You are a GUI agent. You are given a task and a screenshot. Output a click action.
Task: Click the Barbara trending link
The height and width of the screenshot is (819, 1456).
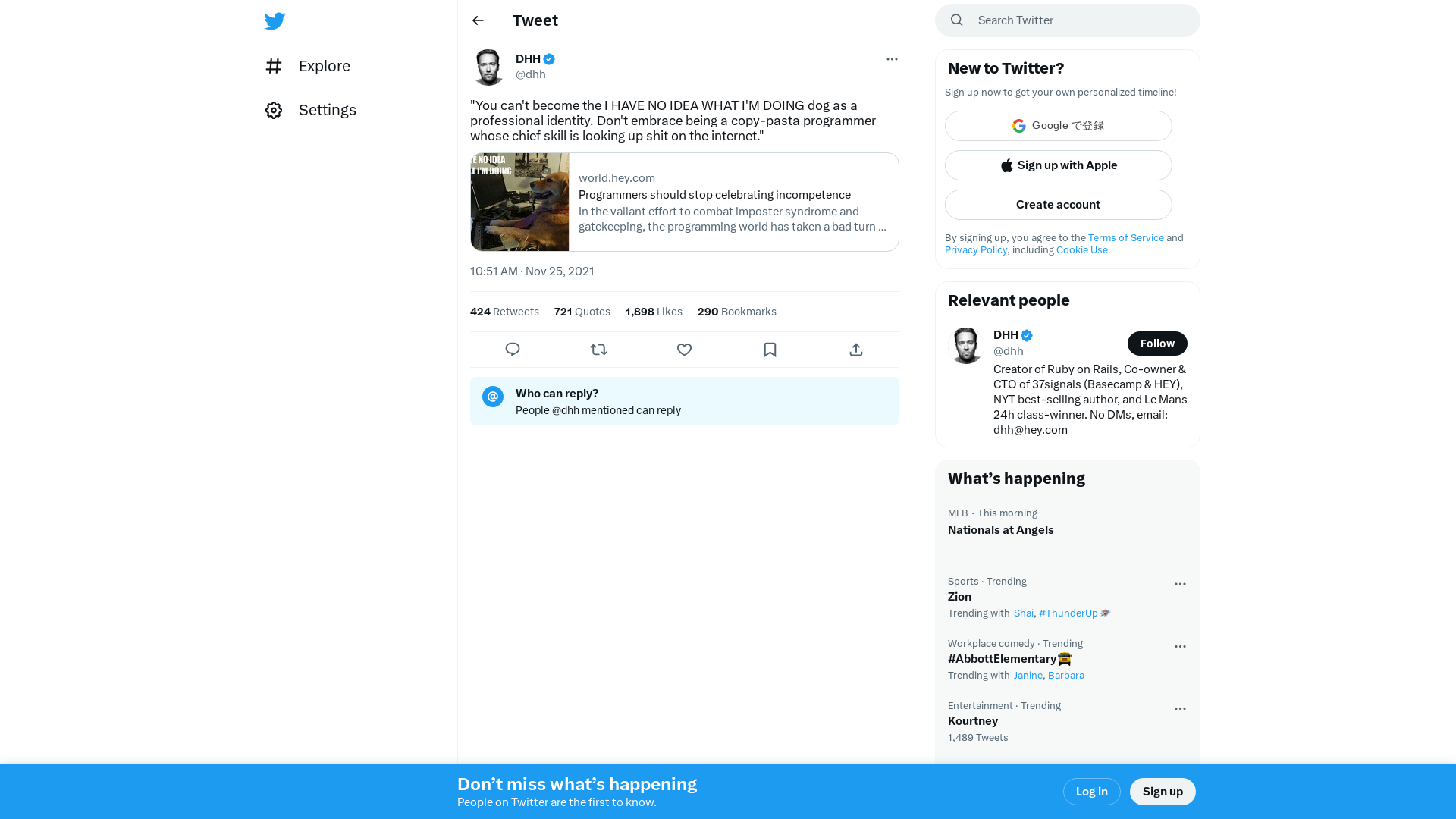coord(1066,676)
